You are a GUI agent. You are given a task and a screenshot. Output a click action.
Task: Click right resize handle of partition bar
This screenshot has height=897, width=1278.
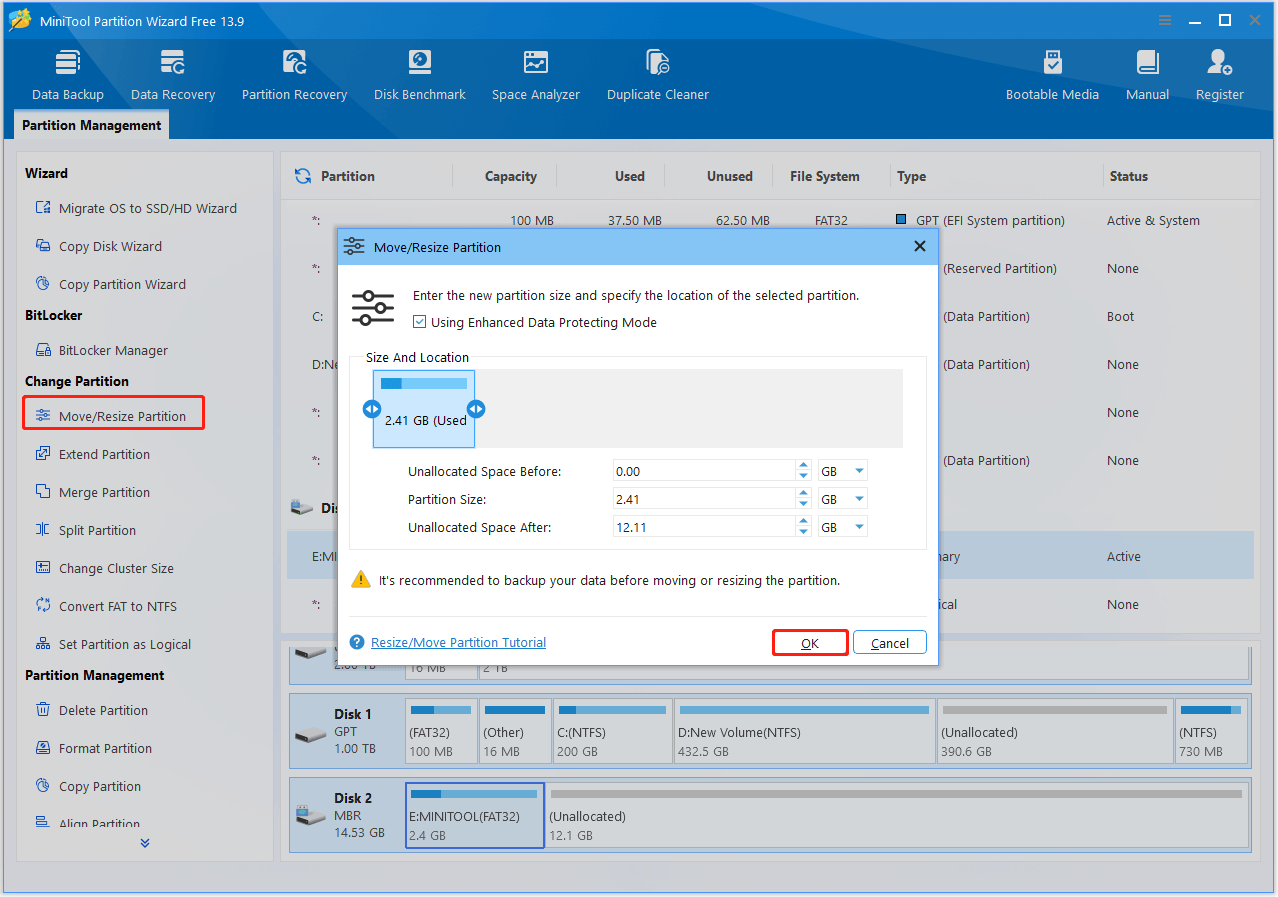[476, 409]
